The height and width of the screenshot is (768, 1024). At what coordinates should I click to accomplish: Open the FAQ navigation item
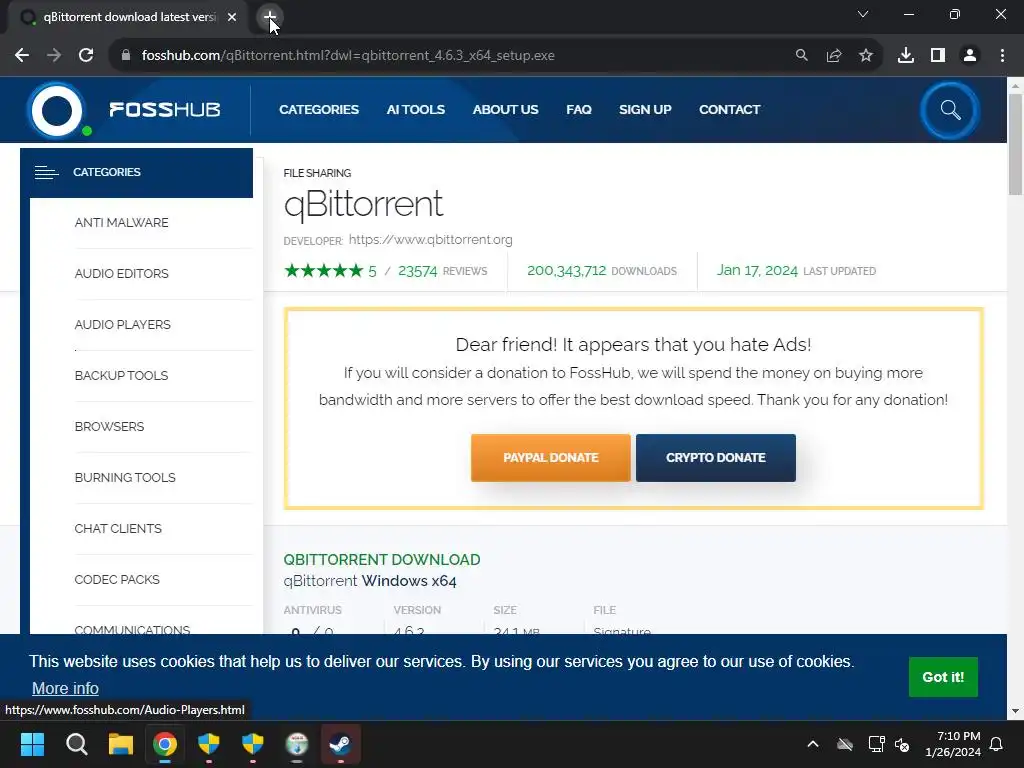(579, 110)
